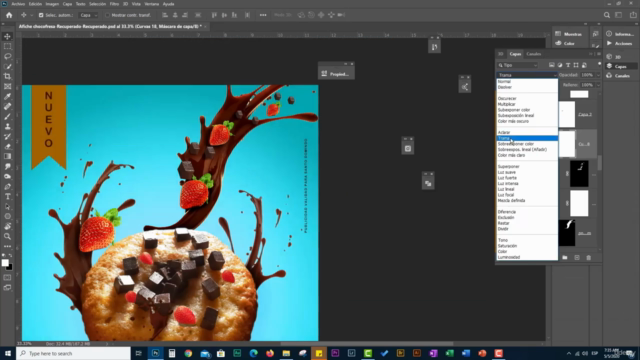Switch to the Canales tab
The width and height of the screenshot is (640, 360).
pyautogui.click(x=533, y=54)
